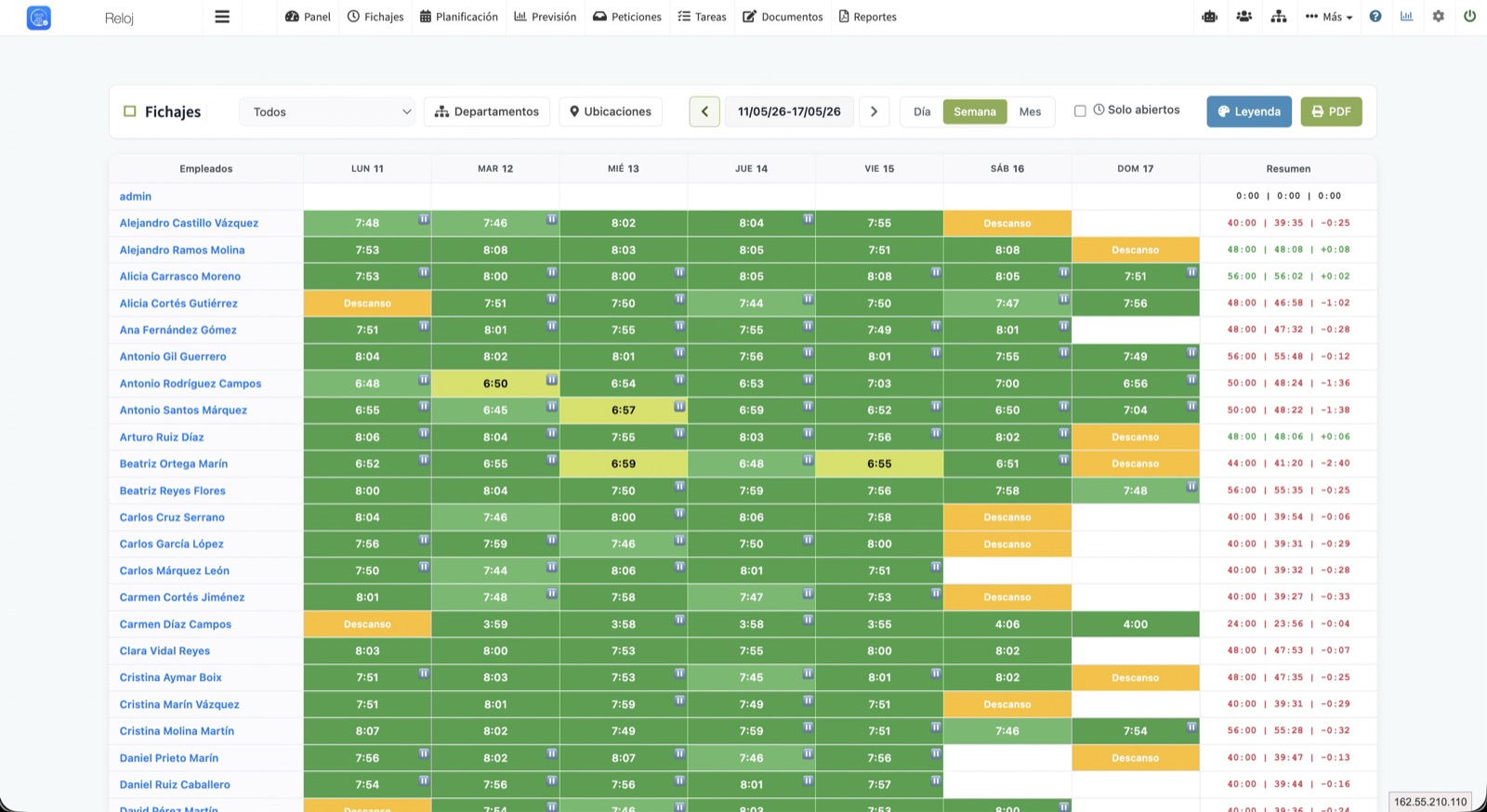Click pause icon in Alicia Carrasco Moreno Saturday cell
Viewport: 1487px width, 812px height.
[x=1063, y=272]
